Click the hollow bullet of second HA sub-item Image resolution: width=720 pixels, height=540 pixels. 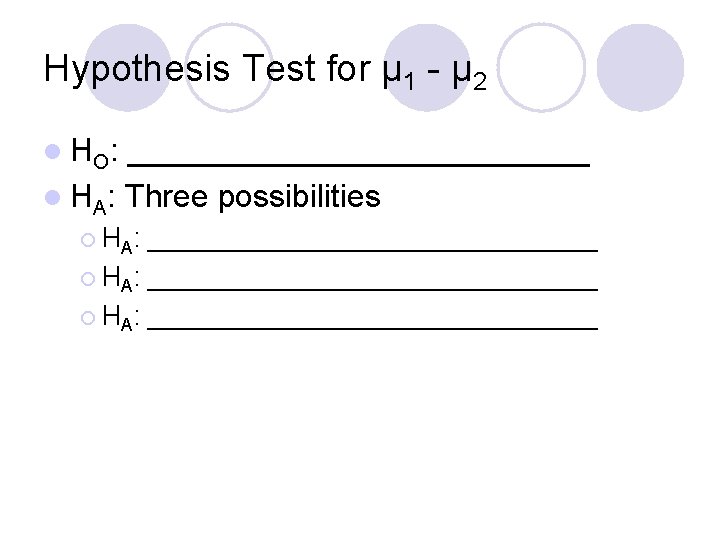(88, 279)
